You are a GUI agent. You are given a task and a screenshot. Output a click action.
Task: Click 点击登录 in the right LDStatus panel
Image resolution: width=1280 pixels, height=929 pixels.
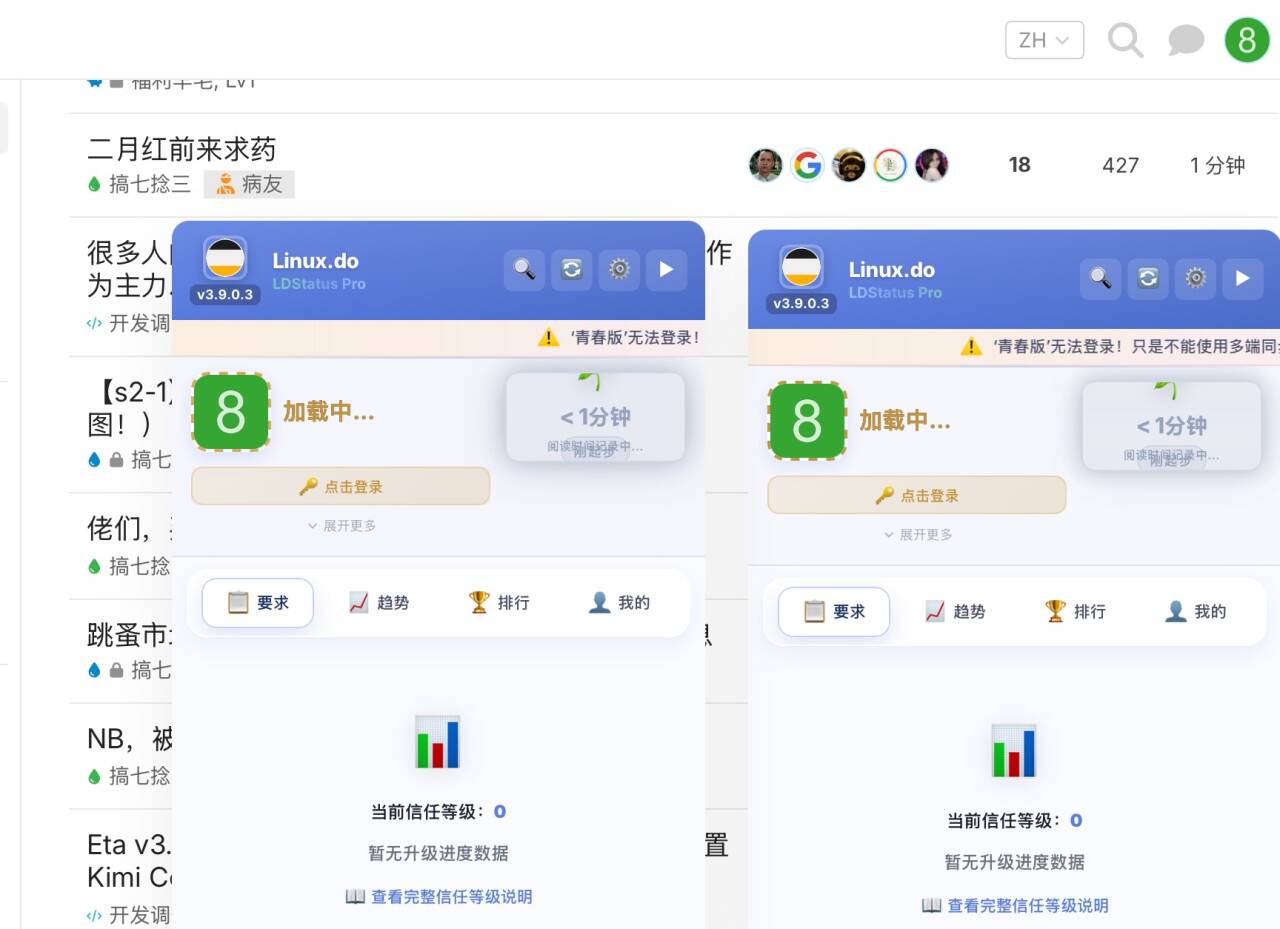click(x=917, y=496)
